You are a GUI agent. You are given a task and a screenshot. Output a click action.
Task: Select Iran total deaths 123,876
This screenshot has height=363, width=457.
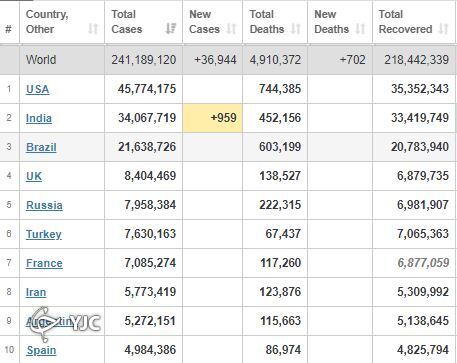coord(280,292)
